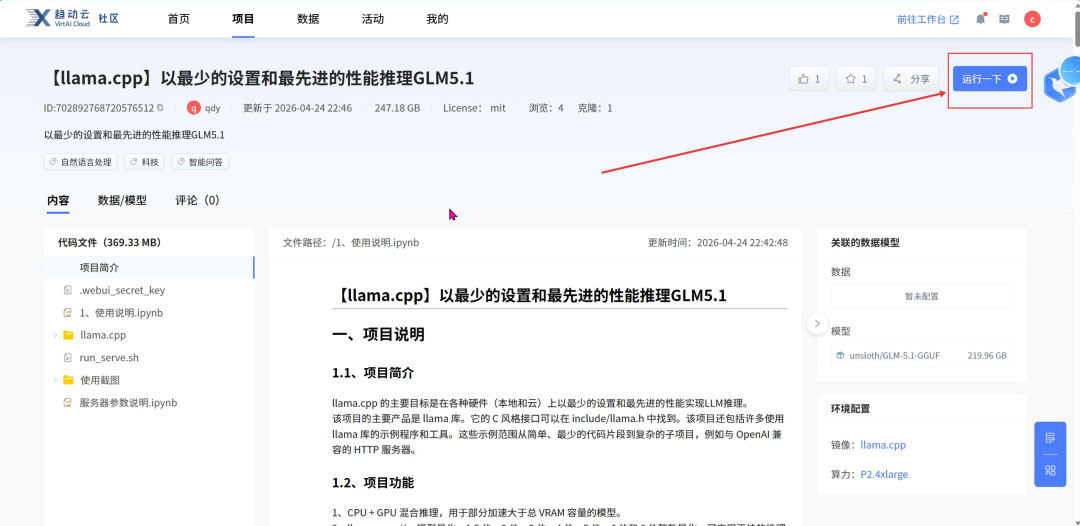Click the llama.cpp image link
Viewport: 1080px width, 526px height.
click(x=883, y=445)
